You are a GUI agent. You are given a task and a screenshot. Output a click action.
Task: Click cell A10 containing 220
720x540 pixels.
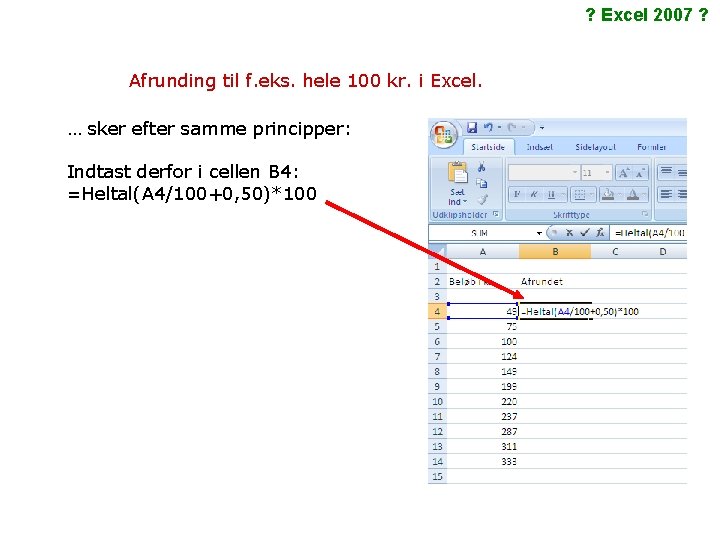tap(483, 401)
